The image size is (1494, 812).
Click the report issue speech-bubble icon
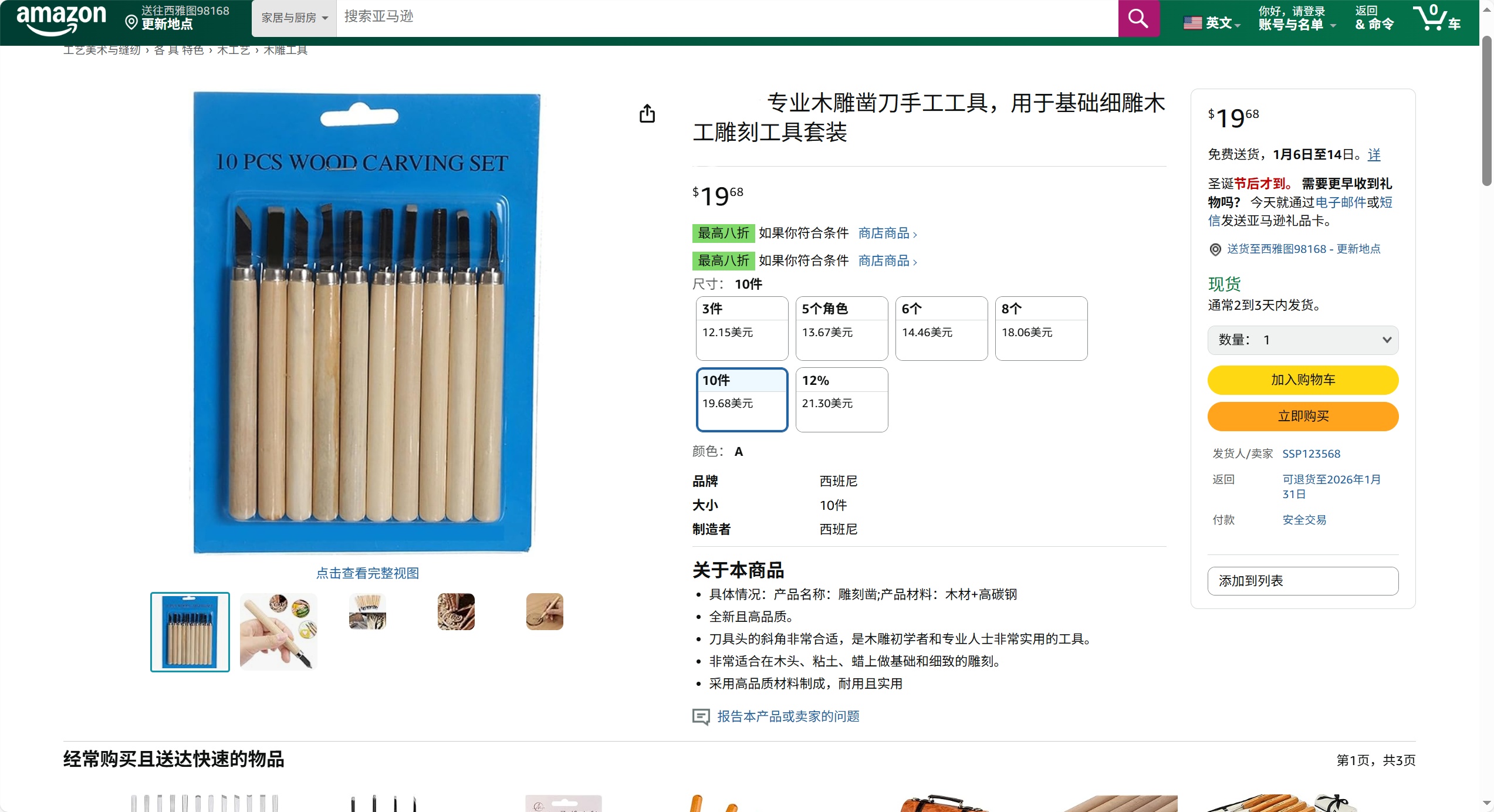701,716
